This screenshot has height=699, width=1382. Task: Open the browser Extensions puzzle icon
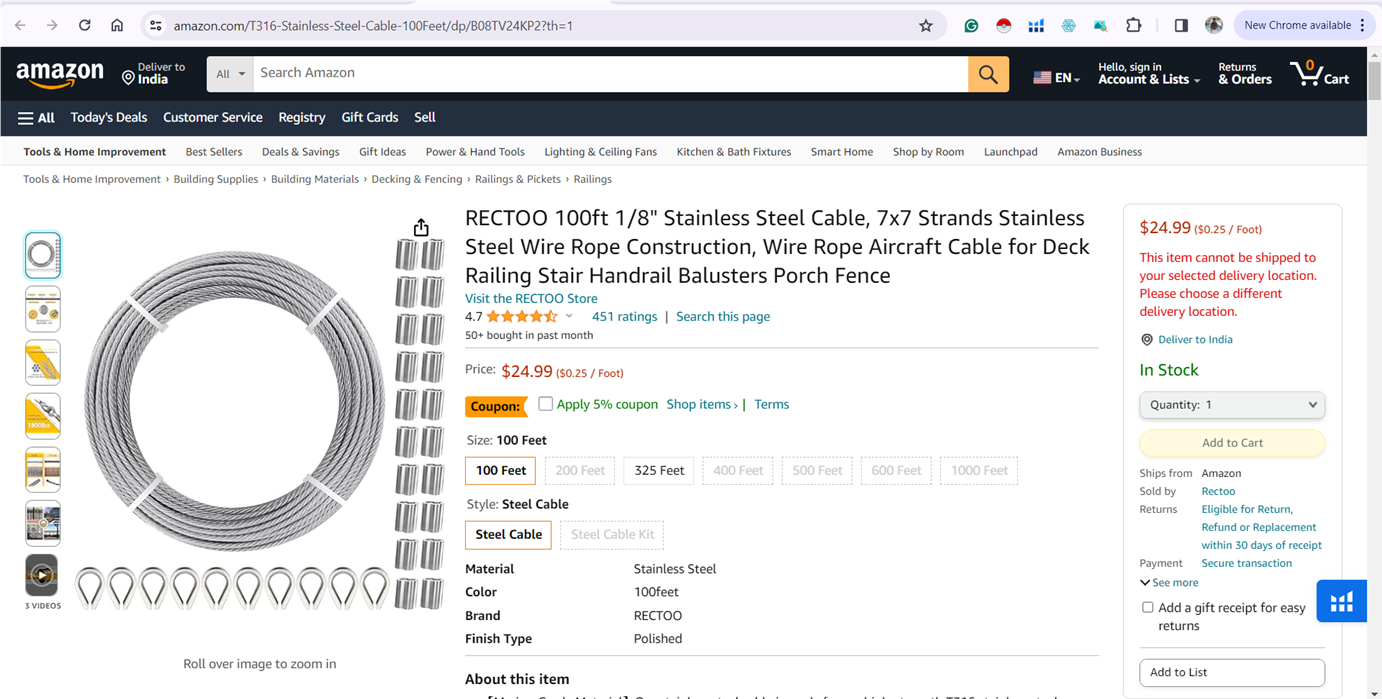click(x=1133, y=25)
